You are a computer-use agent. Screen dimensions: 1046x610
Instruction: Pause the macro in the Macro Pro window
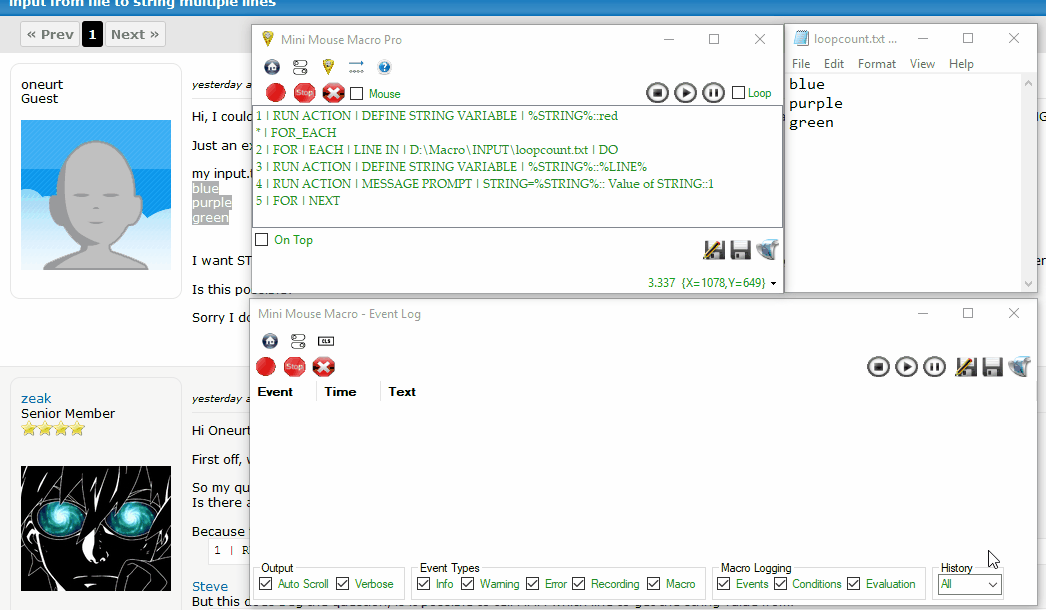(713, 93)
